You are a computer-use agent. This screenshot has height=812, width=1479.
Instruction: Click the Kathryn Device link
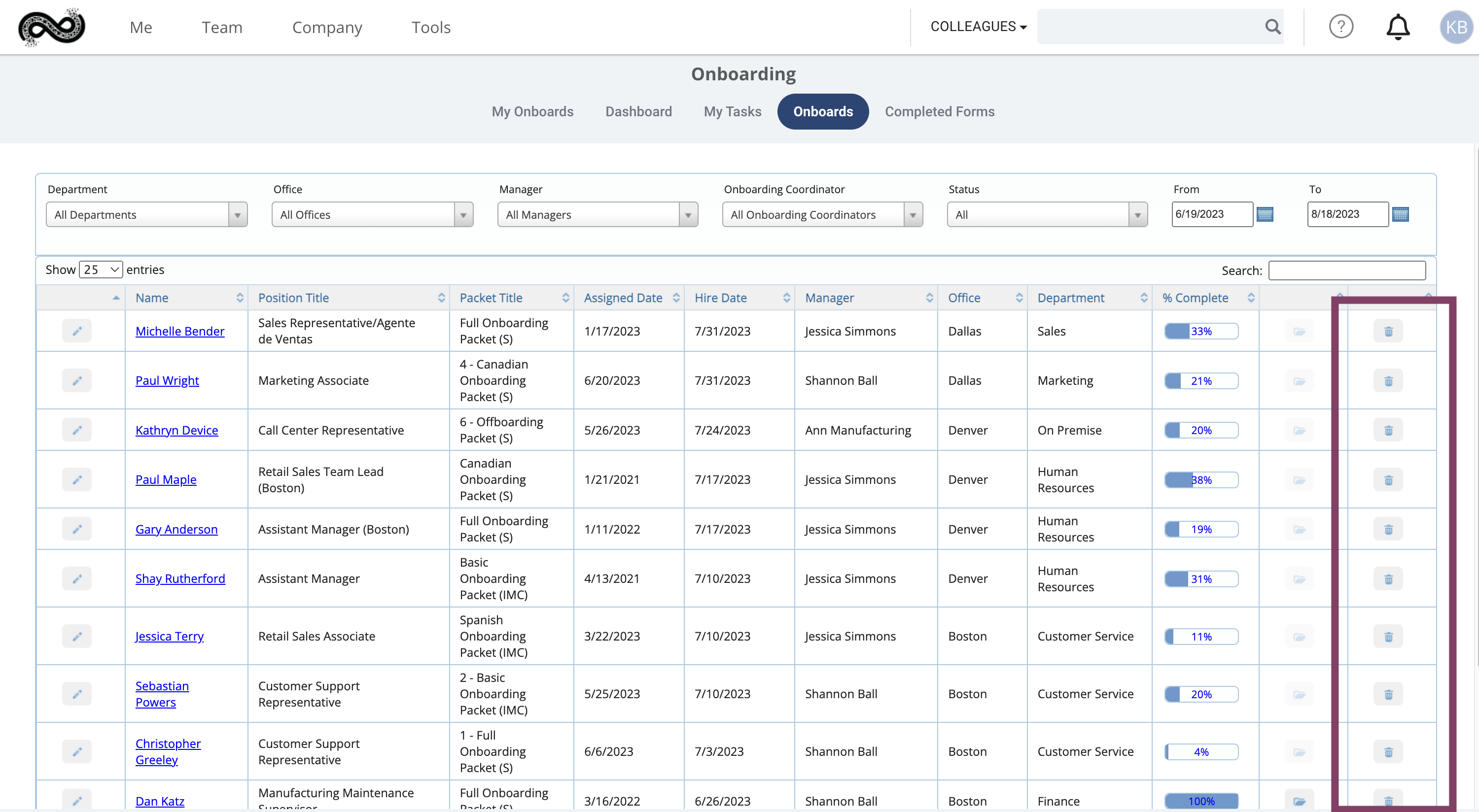click(x=177, y=430)
